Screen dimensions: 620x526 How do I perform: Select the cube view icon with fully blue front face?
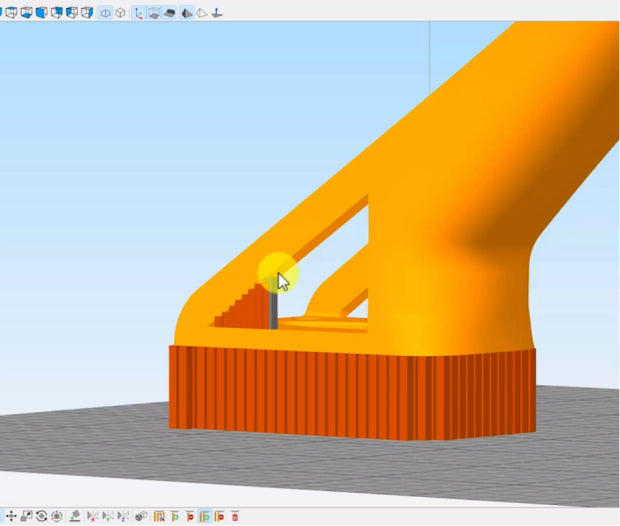(41, 13)
